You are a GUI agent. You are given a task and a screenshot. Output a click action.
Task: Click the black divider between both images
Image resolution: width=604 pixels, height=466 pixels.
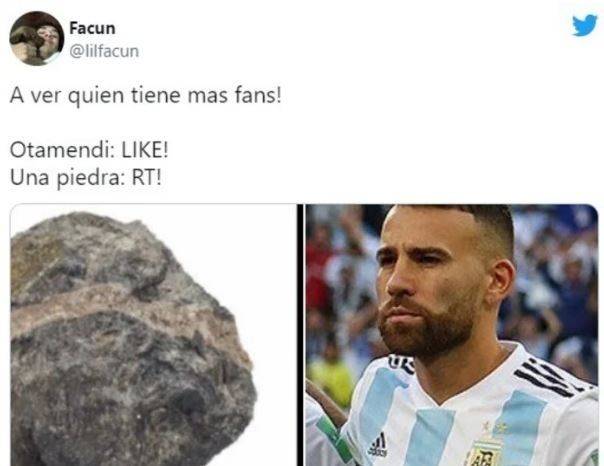(x=301, y=335)
